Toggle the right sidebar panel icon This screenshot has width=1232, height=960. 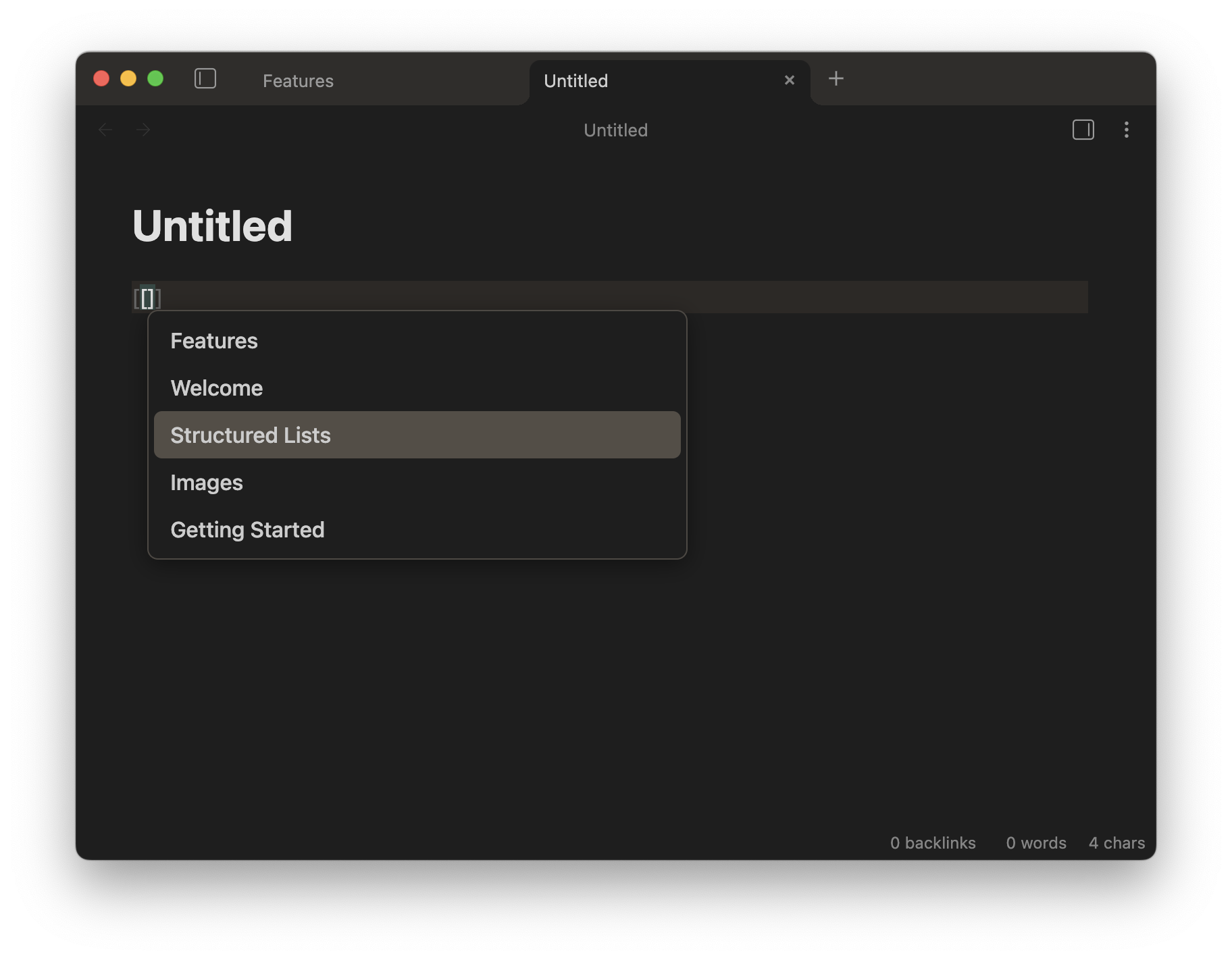[x=1083, y=130]
